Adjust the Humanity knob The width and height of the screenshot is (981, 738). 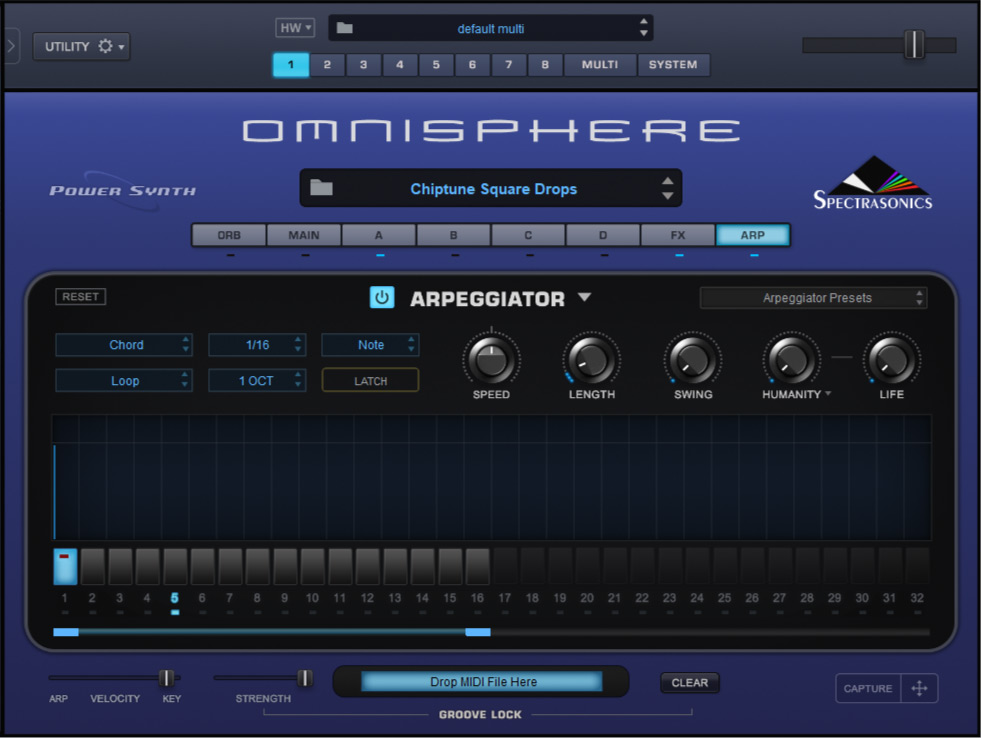coord(791,361)
